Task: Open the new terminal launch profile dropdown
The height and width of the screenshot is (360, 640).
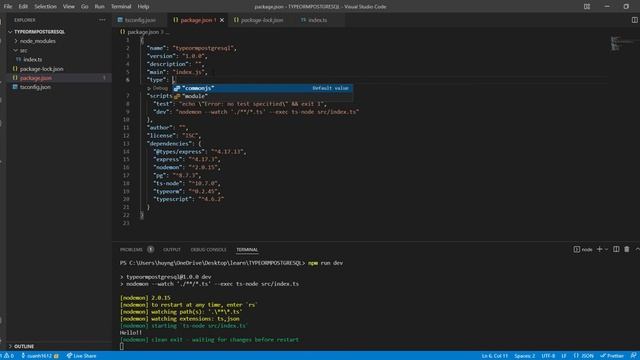Action: pyautogui.click(x=606, y=249)
